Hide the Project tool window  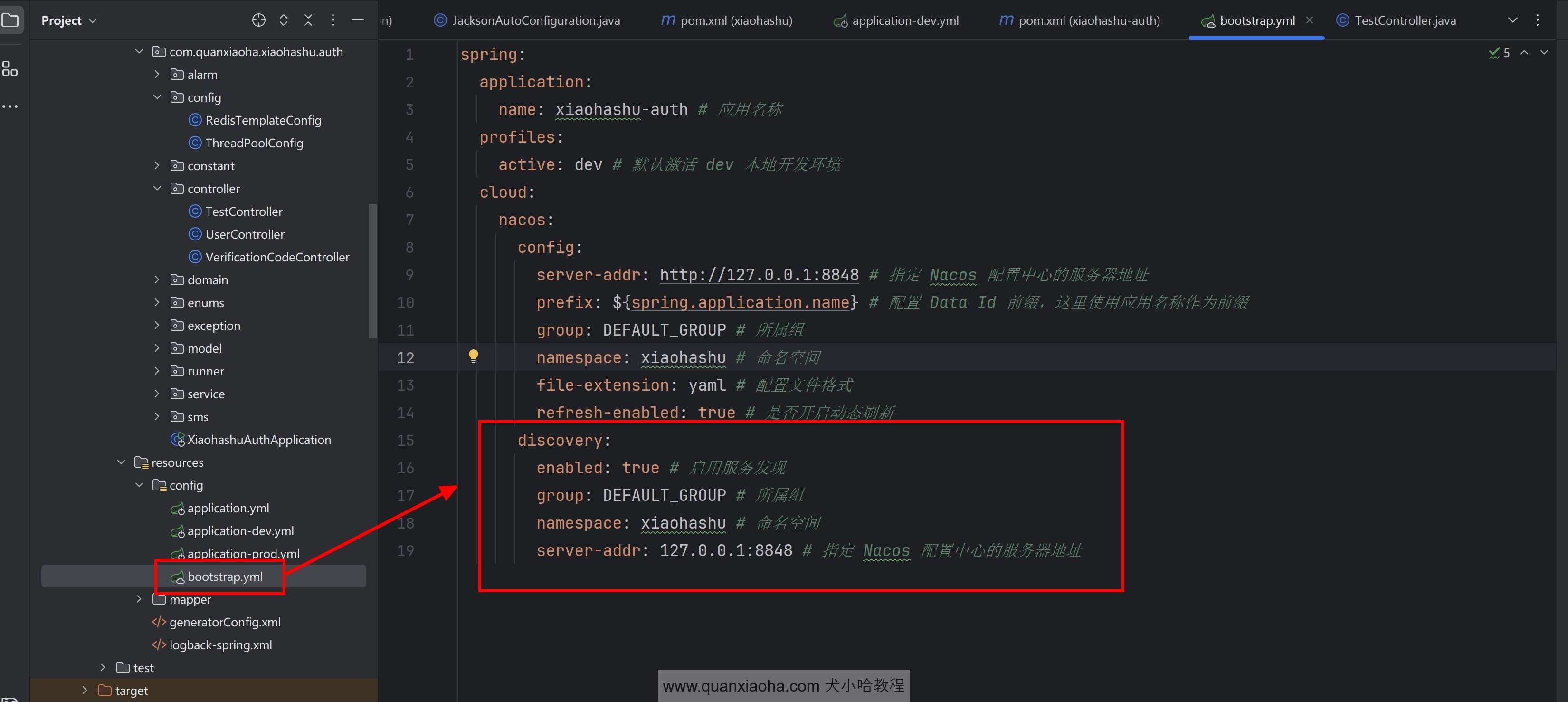click(x=357, y=20)
